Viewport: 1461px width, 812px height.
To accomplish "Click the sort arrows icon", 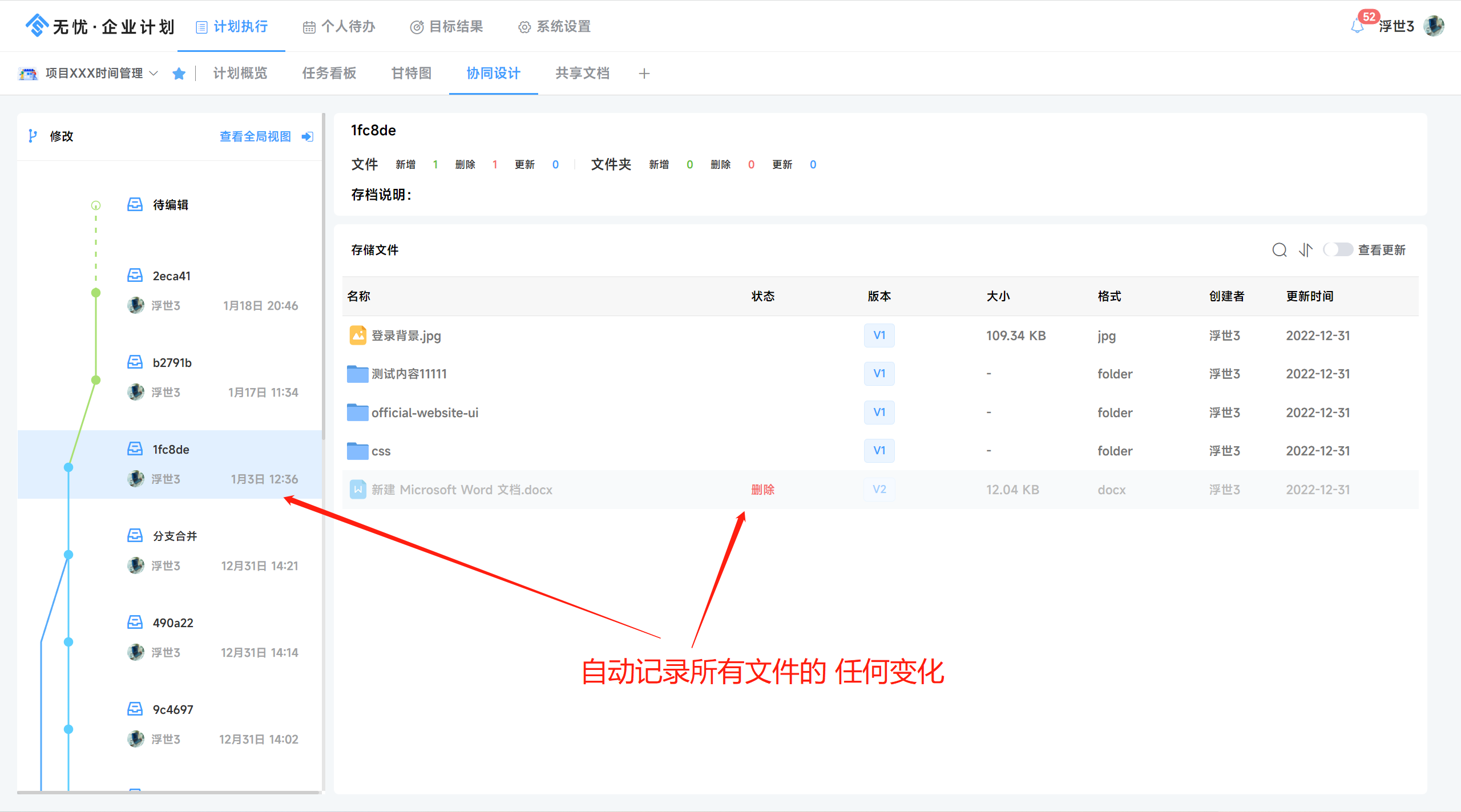I will tap(1306, 250).
